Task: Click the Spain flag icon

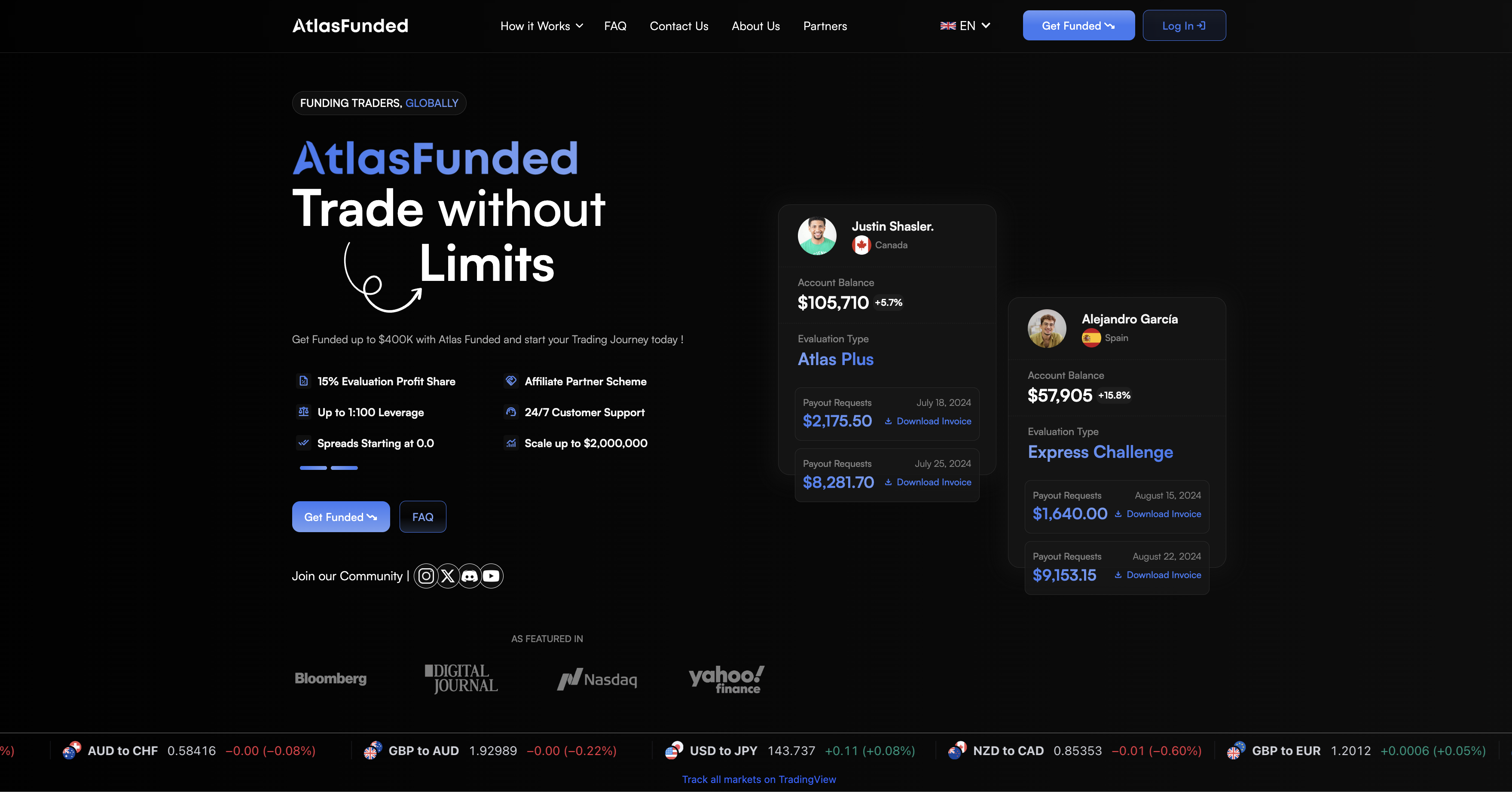Action: (x=1091, y=338)
